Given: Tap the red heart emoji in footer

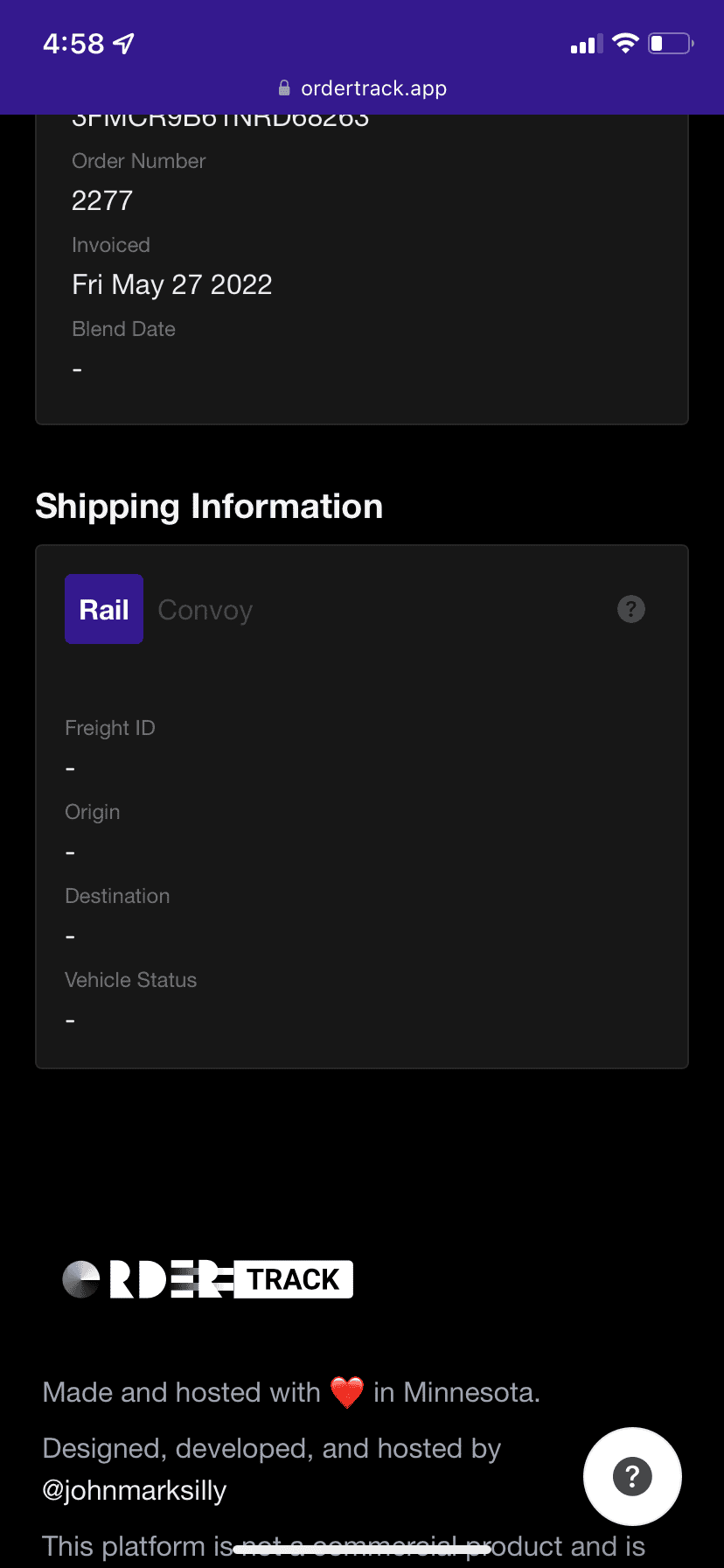Looking at the screenshot, I should tap(347, 1392).
